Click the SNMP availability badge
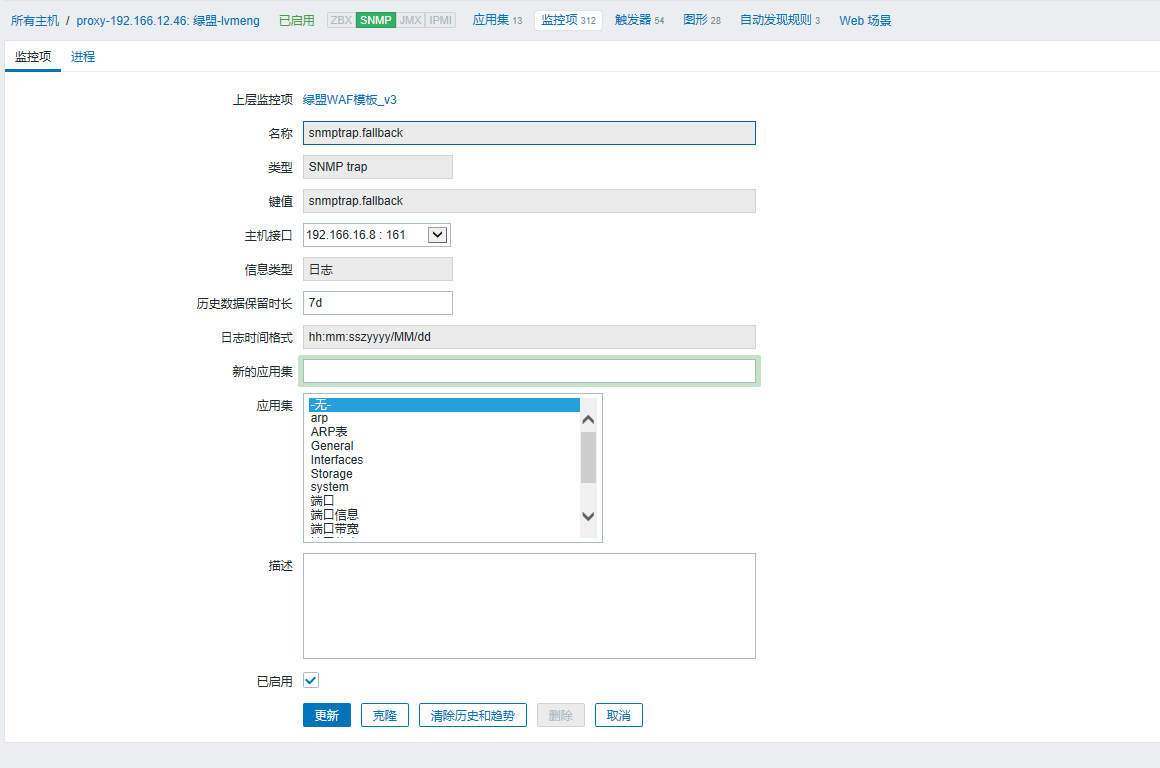Screen dimensions: 1160x768 (x=375, y=20)
